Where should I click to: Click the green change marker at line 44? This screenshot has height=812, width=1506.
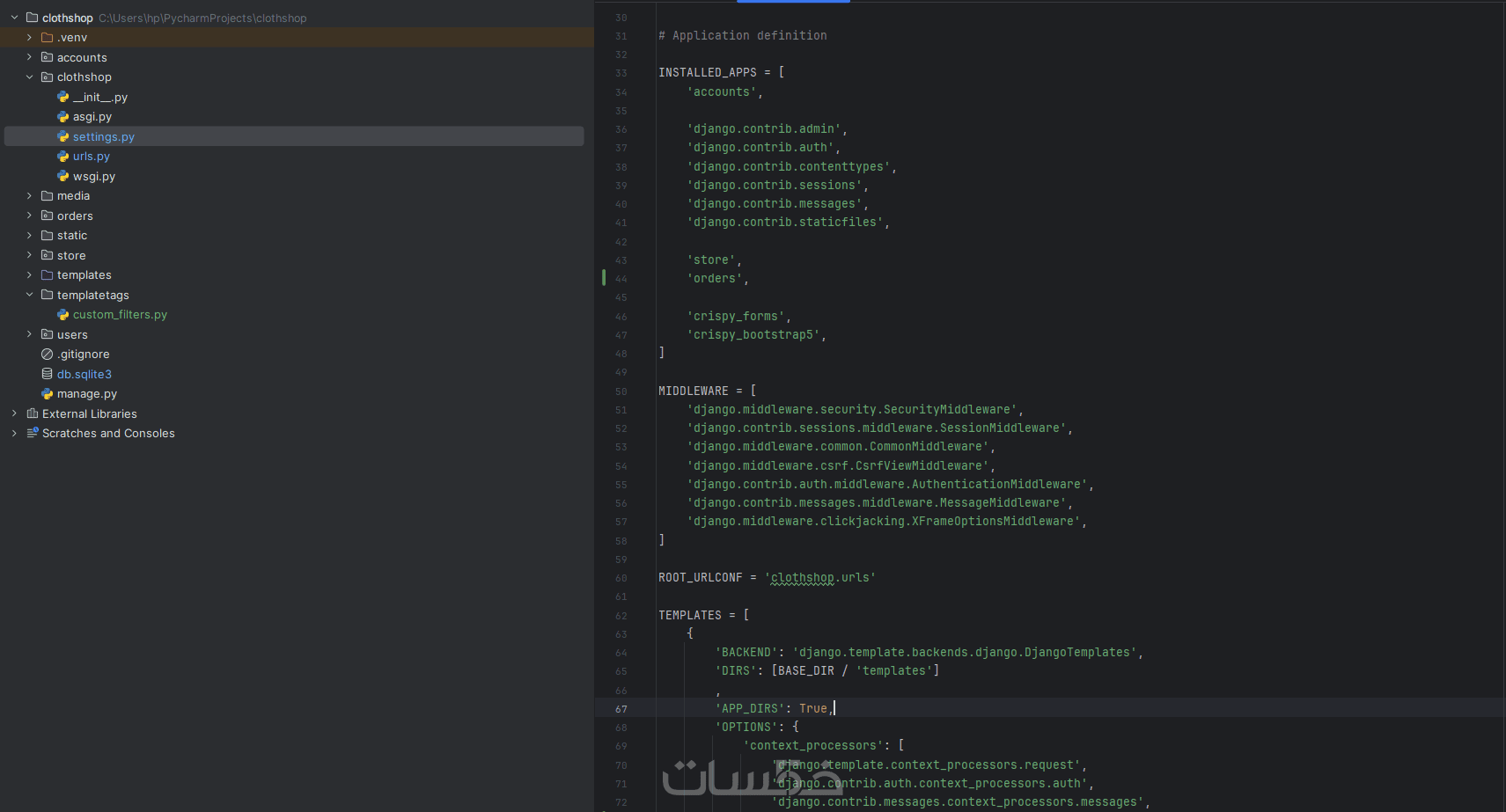tap(604, 278)
